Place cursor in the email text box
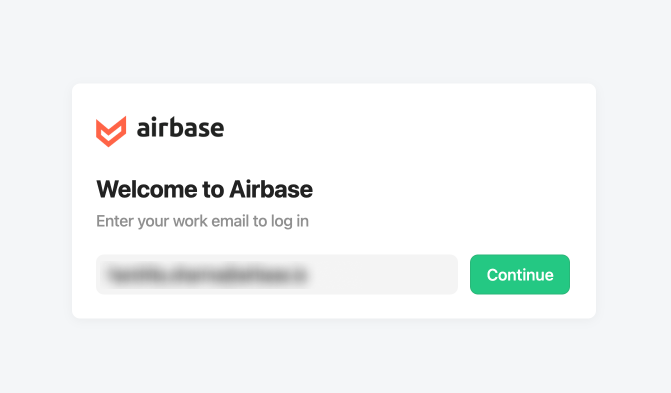The width and height of the screenshot is (671, 393). point(277,274)
